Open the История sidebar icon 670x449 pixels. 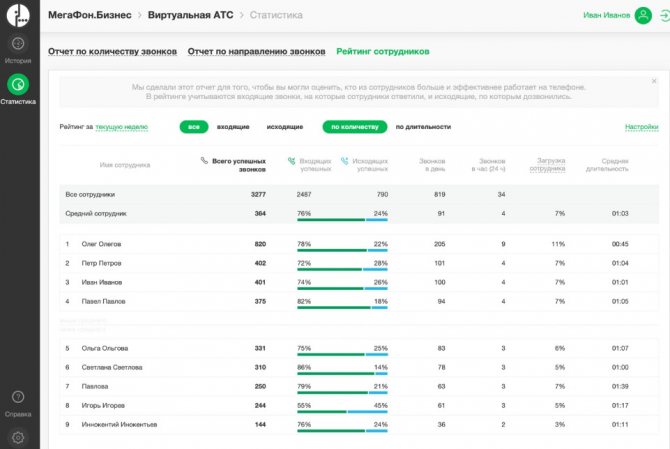pyautogui.click(x=17, y=45)
